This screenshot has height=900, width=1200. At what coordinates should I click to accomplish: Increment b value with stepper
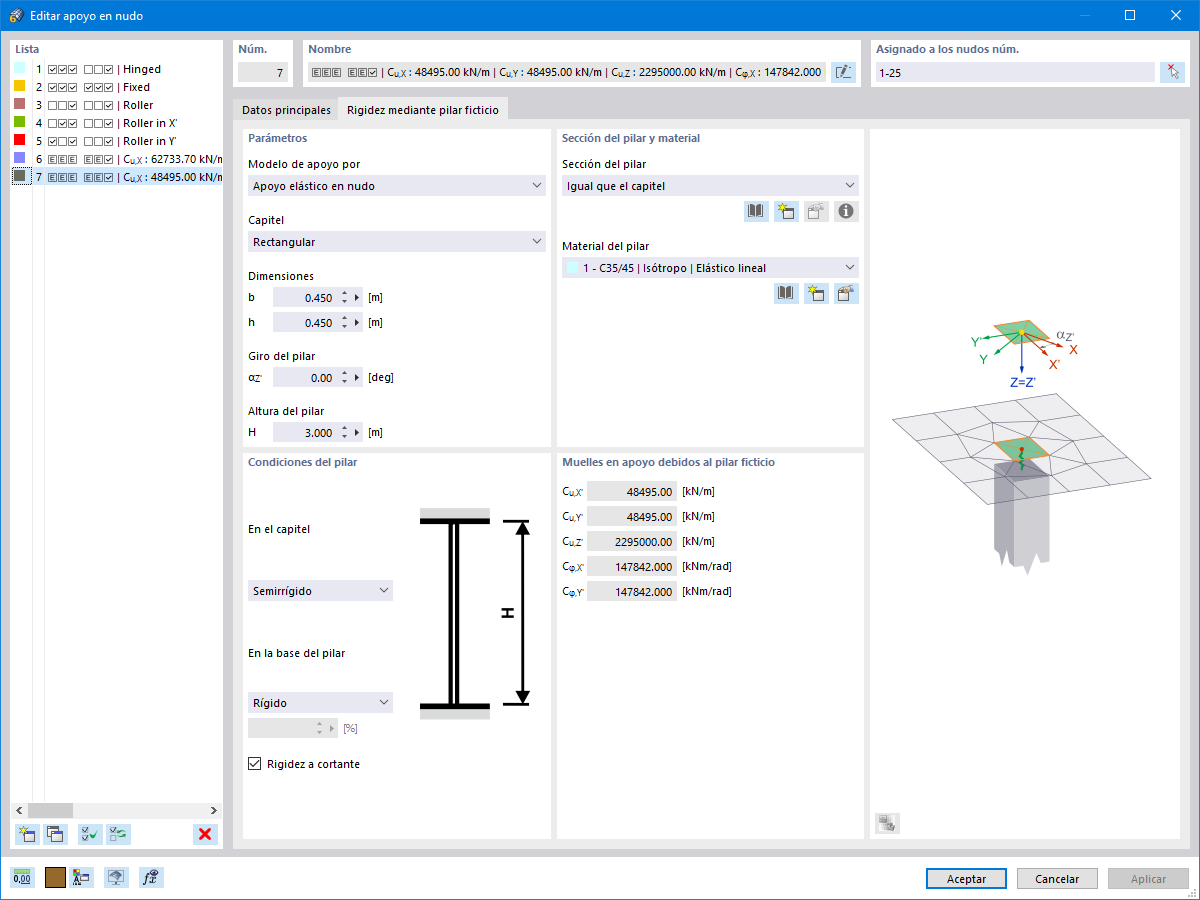click(x=344, y=294)
